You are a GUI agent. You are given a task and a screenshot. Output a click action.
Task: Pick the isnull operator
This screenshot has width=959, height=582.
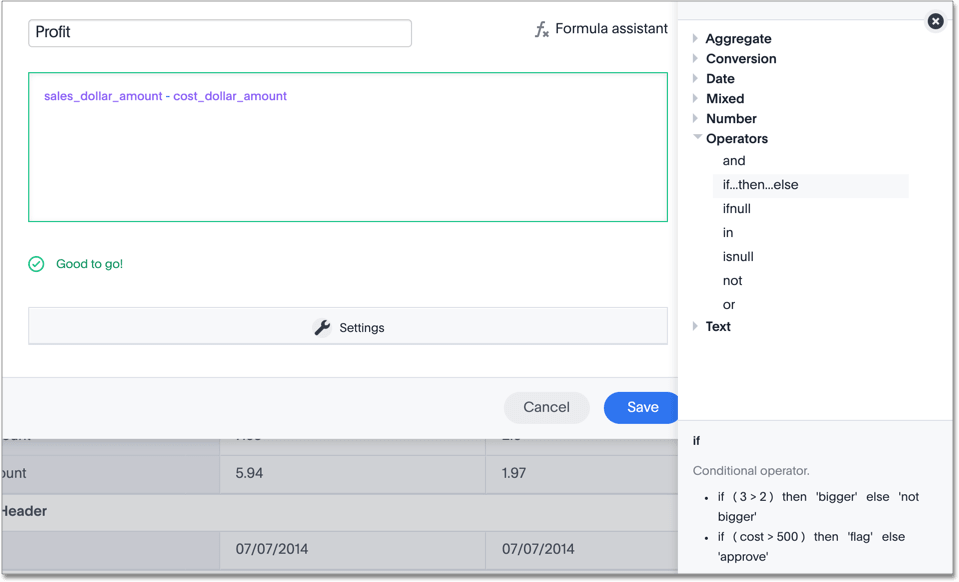coord(738,257)
